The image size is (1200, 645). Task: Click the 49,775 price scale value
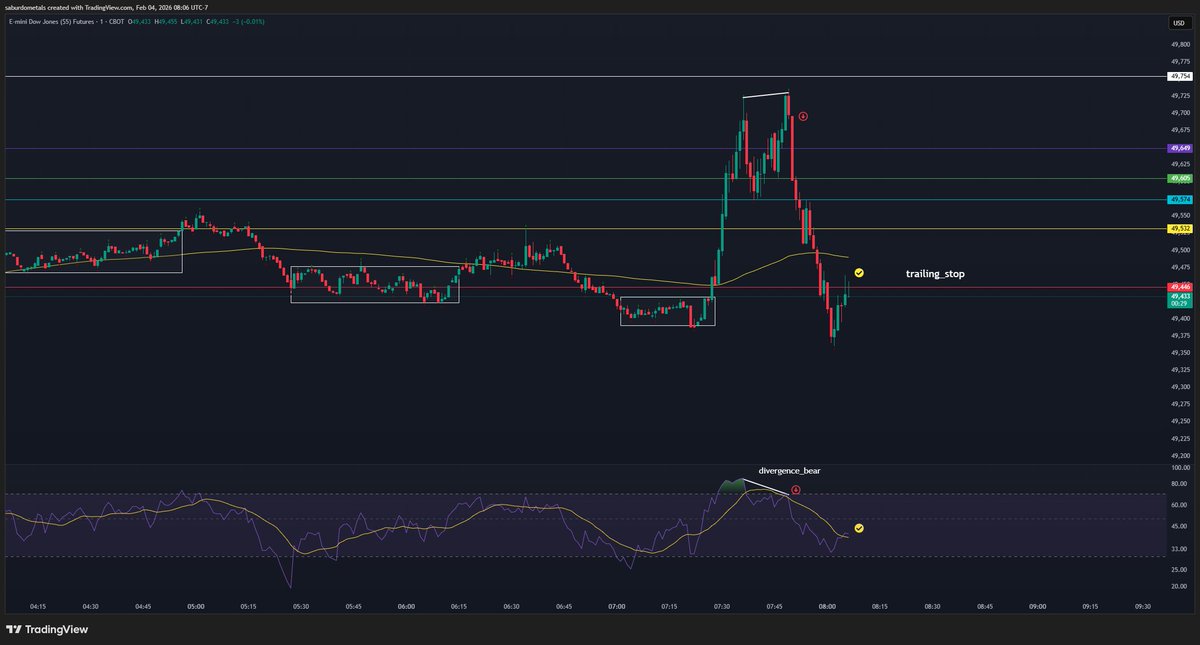click(x=1180, y=62)
